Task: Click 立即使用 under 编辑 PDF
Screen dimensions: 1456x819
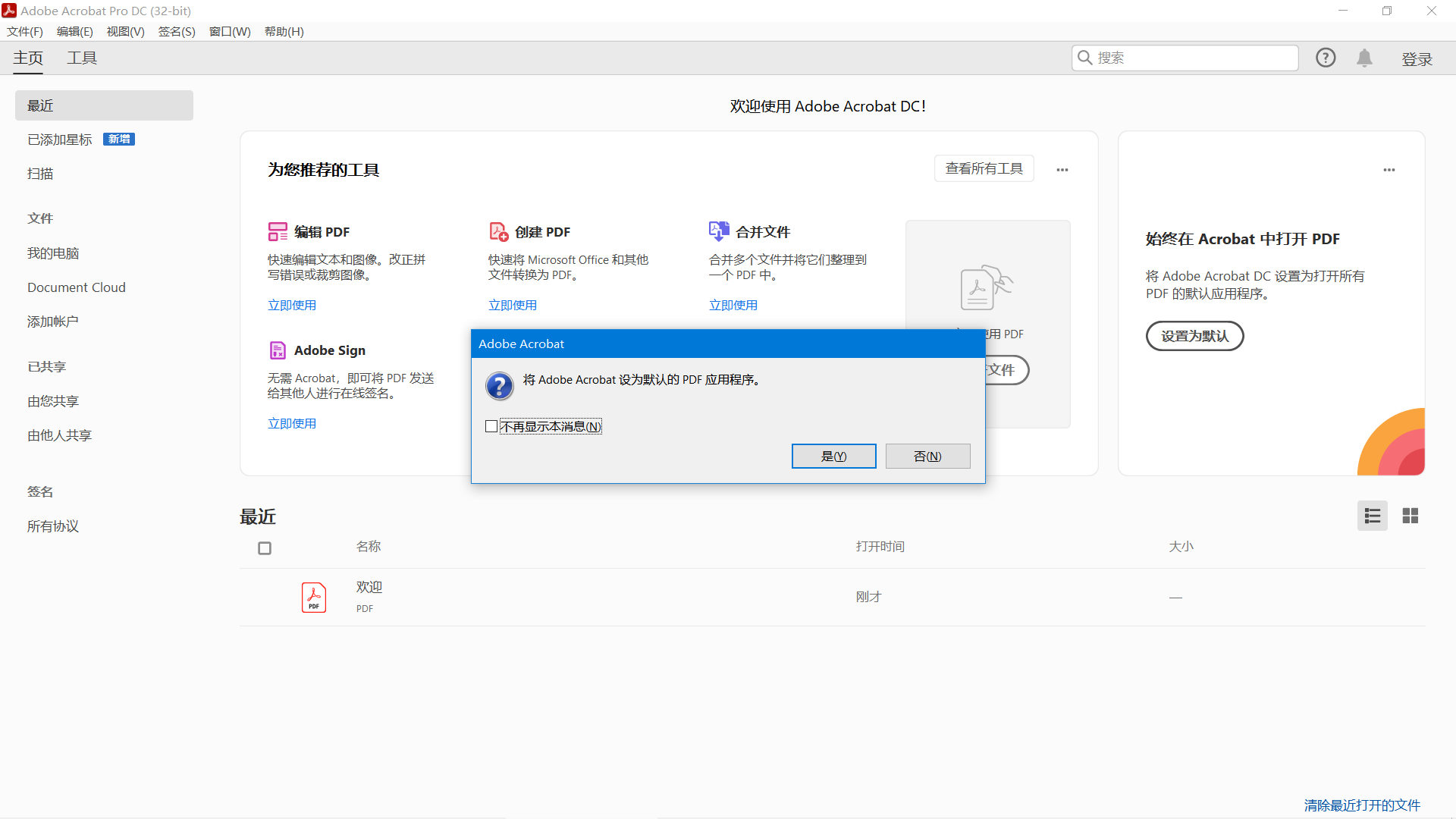Action: tap(292, 305)
